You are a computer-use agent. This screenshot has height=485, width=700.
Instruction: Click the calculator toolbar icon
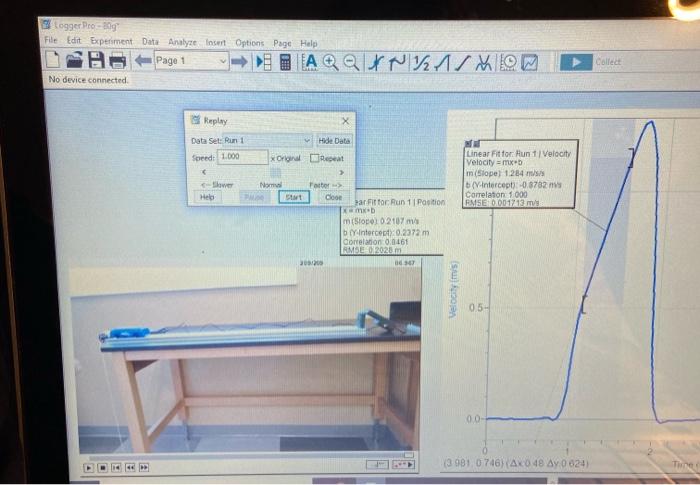[x=286, y=62]
